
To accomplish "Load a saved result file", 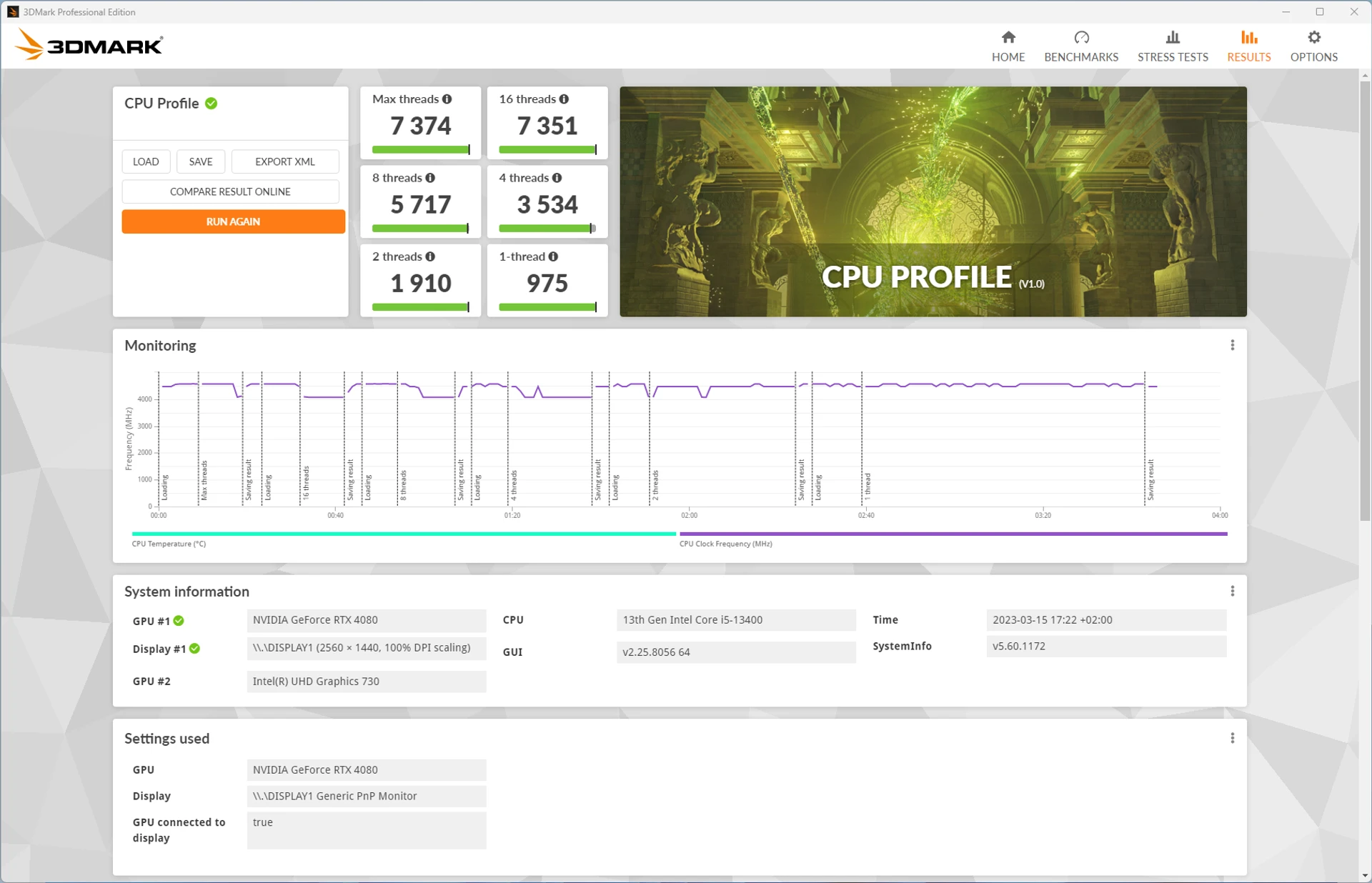I will [x=146, y=161].
